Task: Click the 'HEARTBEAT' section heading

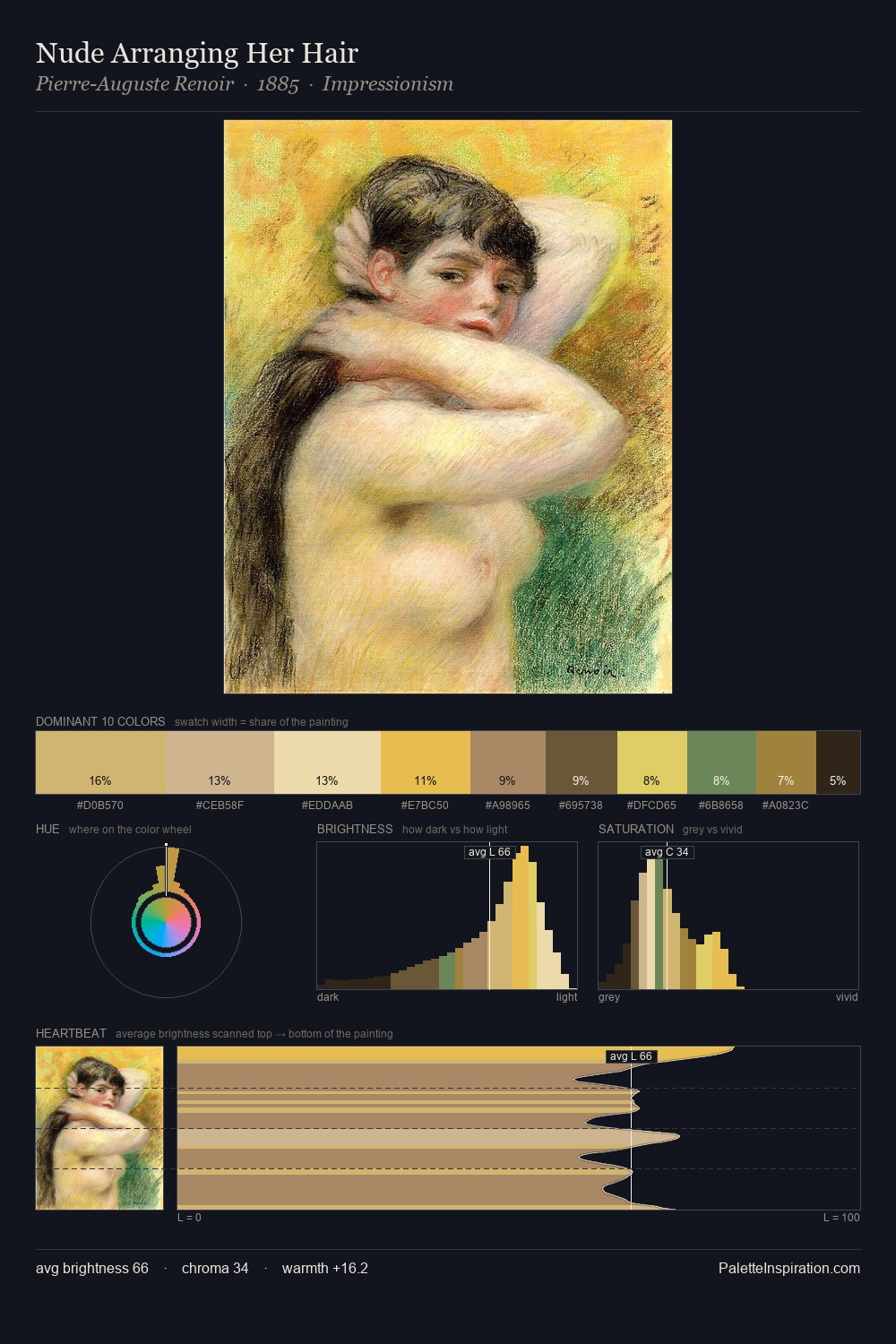Action: point(71,1033)
